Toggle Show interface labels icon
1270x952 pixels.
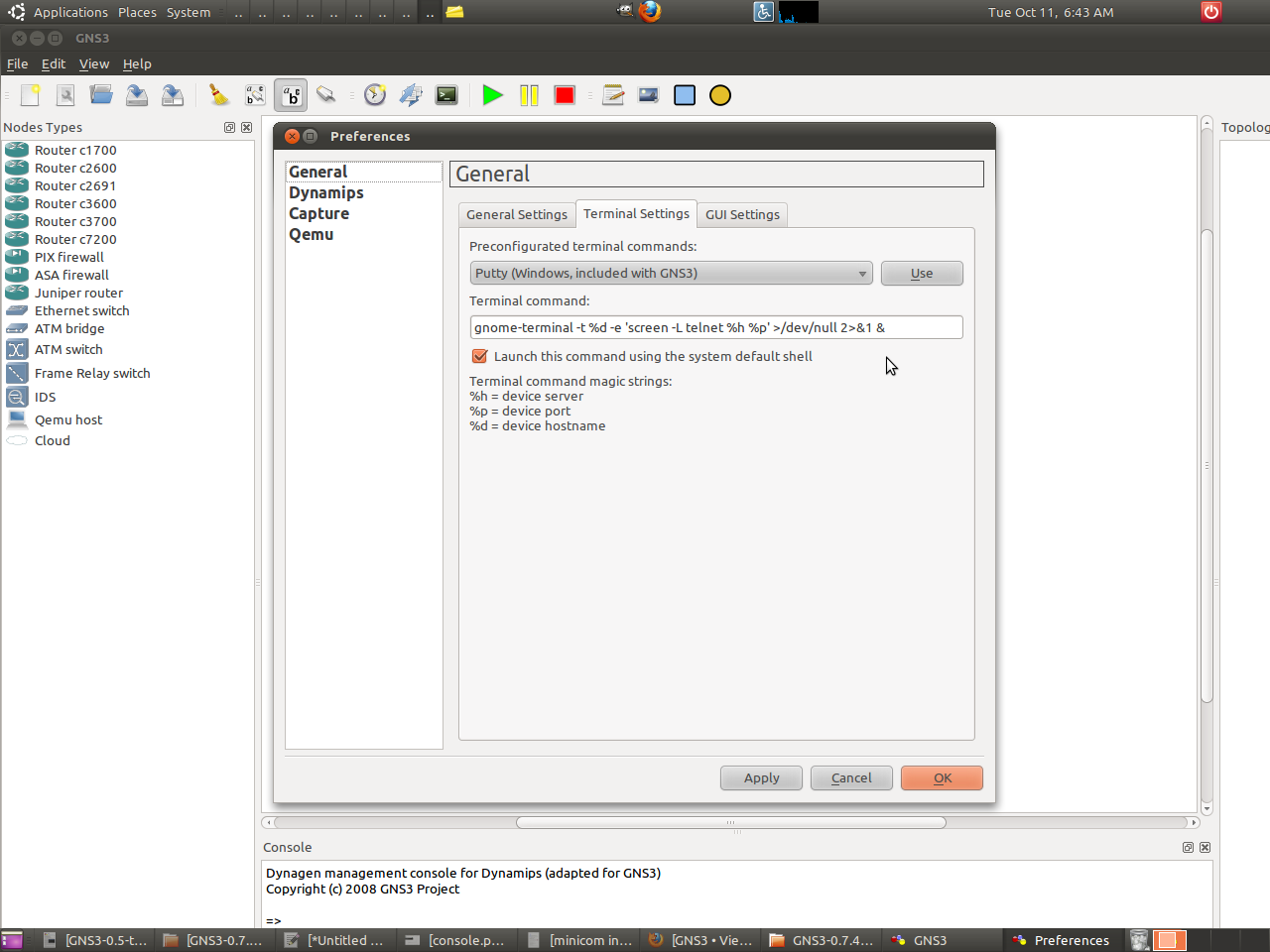pos(255,95)
